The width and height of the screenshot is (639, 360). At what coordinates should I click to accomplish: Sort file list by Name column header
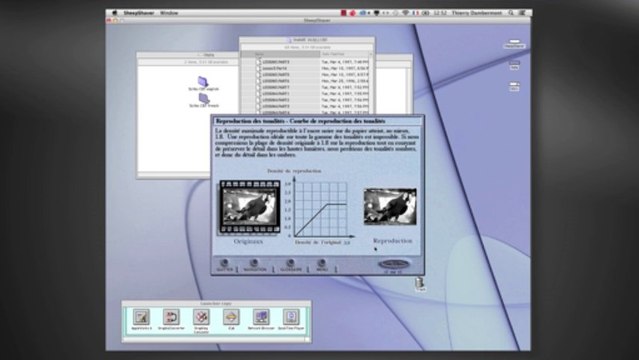281,54
